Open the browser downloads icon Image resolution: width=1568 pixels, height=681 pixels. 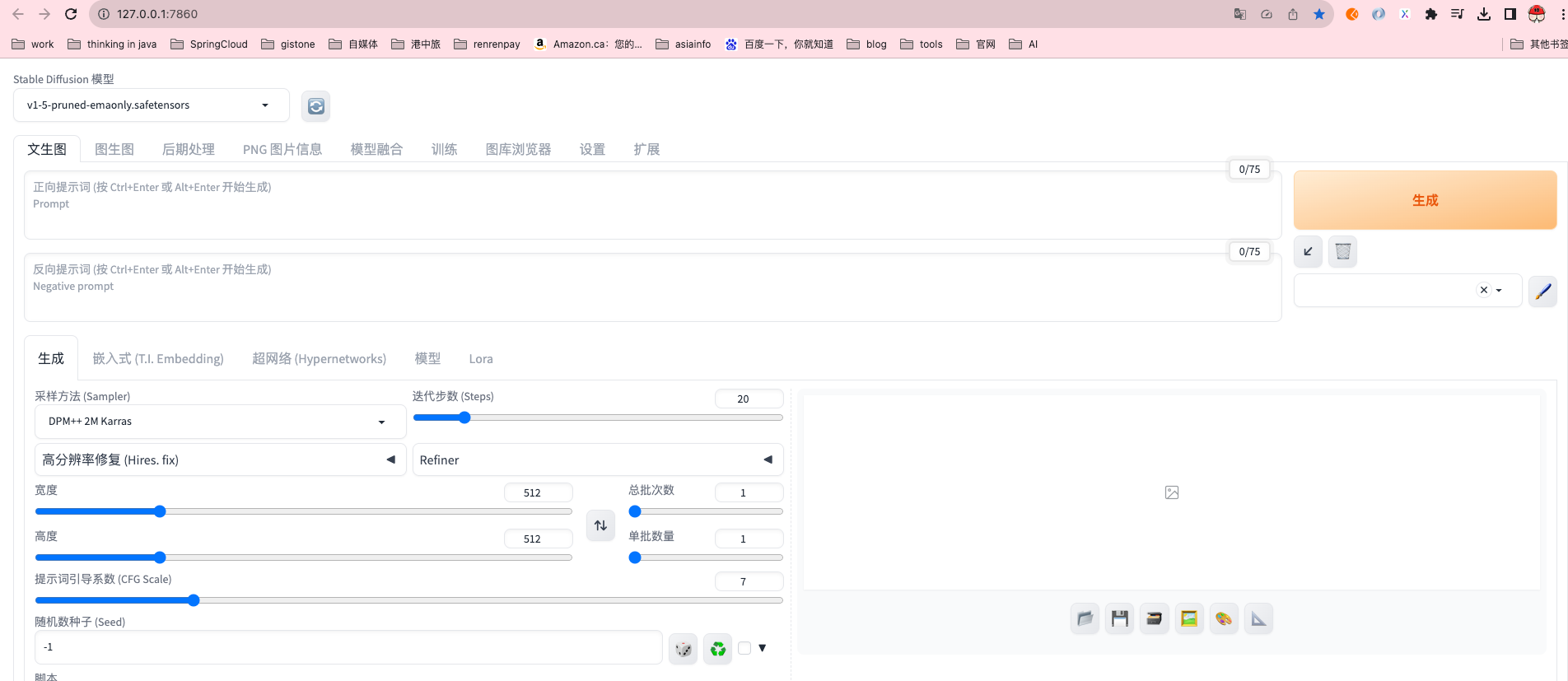1484,14
